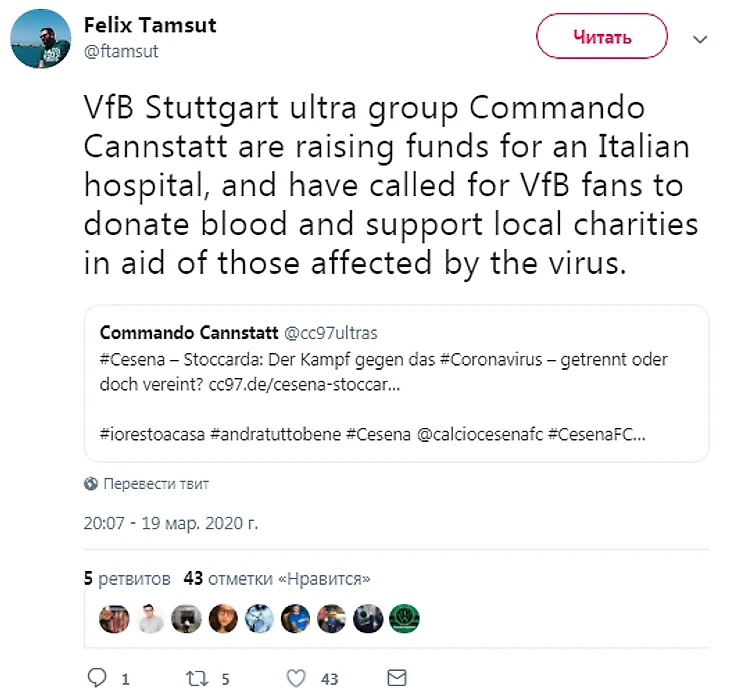Click the #iorestoacasa hashtag
The width and height of the screenshot is (730, 699).
pyautogui.click(x=152, y=434)
